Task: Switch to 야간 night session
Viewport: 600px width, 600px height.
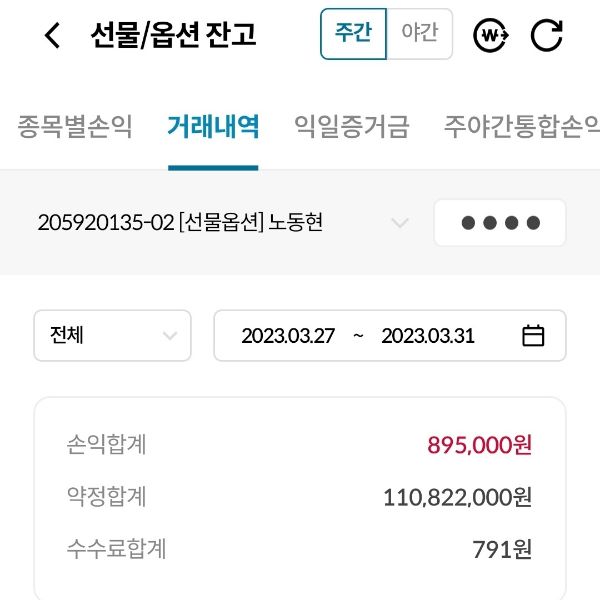Action: tap(419, 34)
